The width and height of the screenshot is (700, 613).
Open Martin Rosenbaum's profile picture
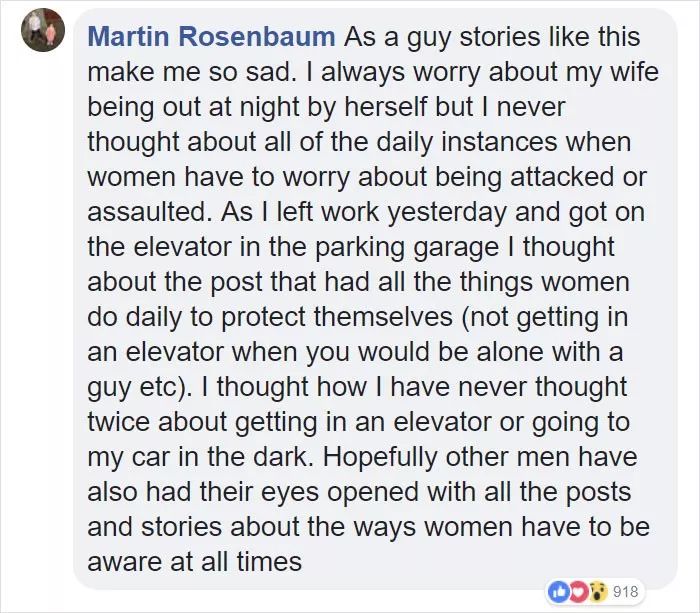click(43, 30)
